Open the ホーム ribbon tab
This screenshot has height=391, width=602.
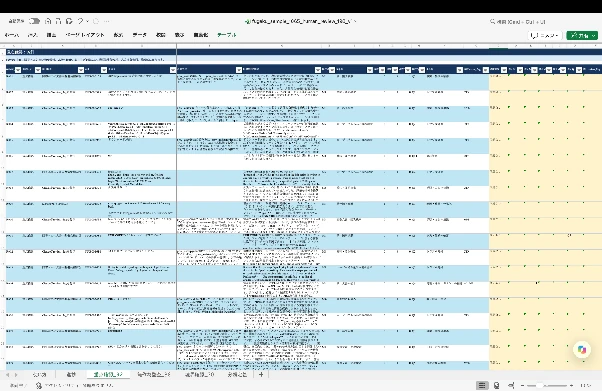click(x=12, y=35)
